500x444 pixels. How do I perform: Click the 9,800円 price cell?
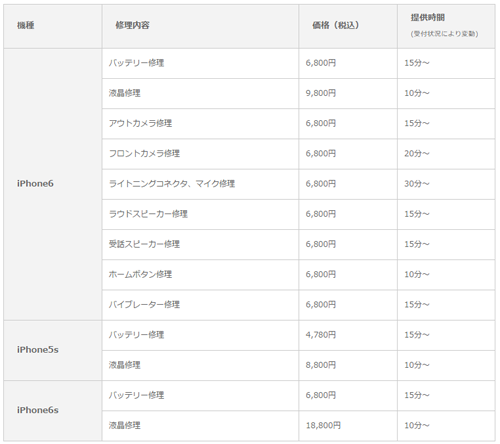coord(348,94)
